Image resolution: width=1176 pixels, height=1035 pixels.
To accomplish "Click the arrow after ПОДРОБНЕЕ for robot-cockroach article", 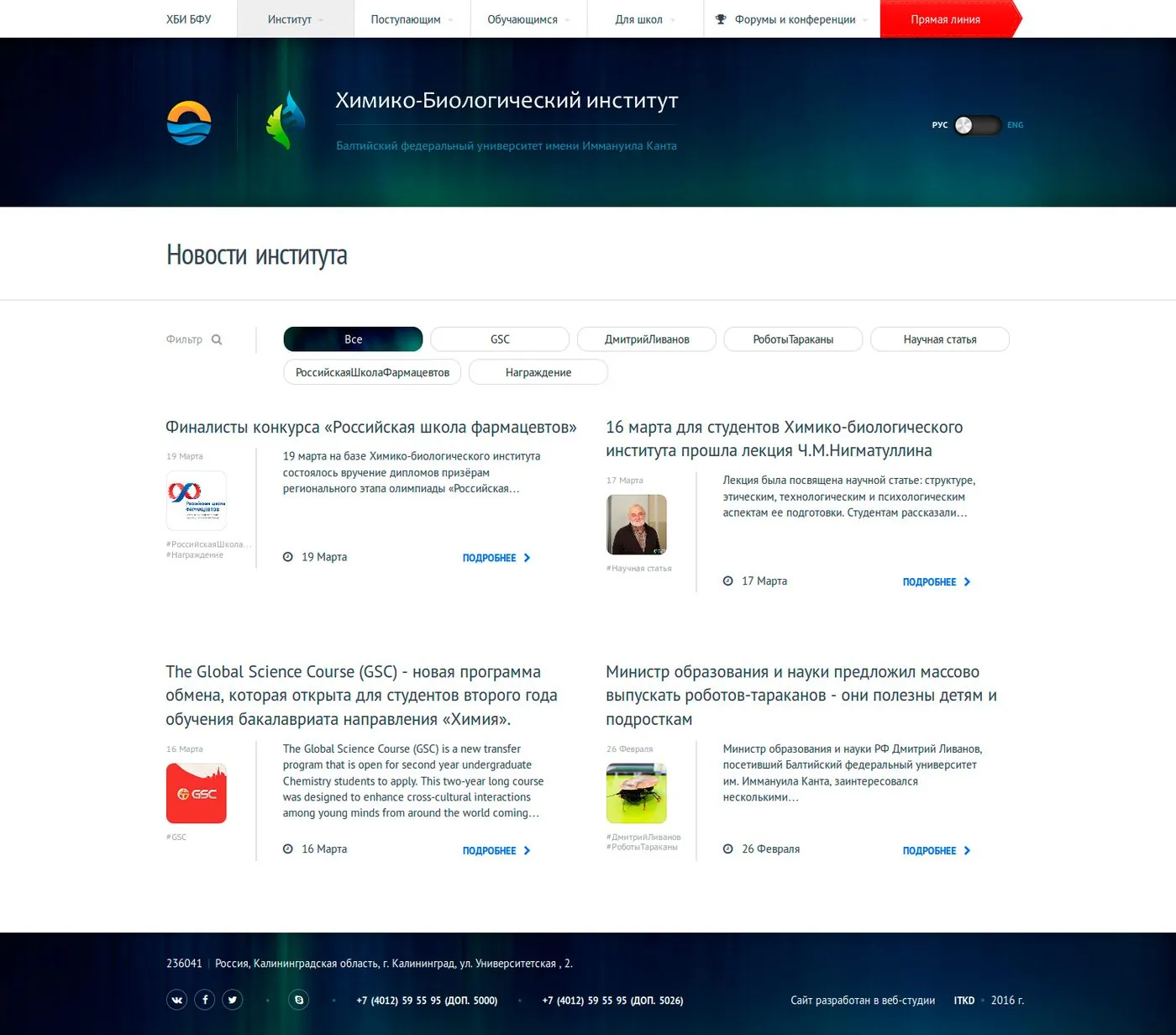I will (x=967, y=851).
